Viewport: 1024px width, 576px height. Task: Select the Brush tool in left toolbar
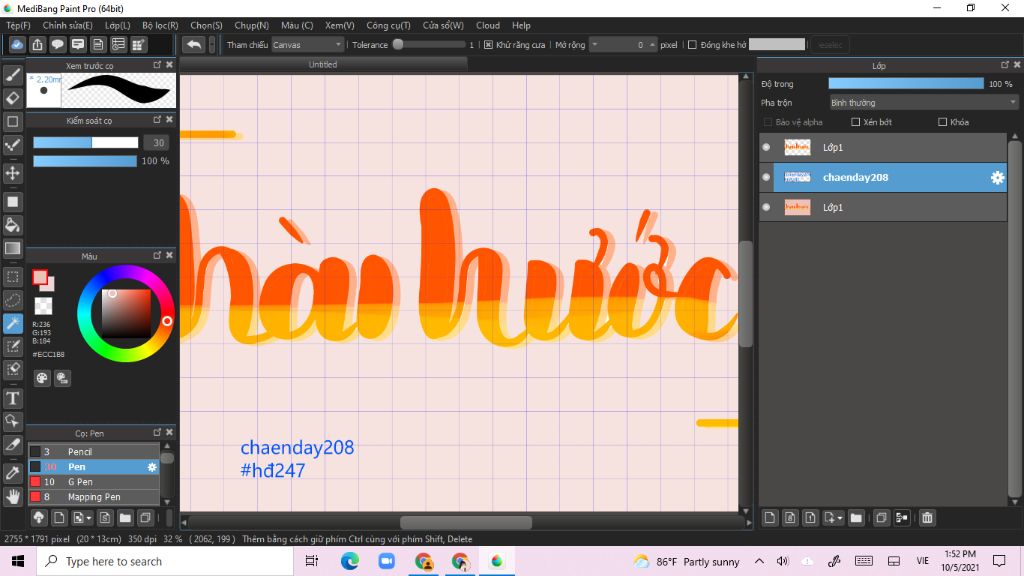pos(12,75)
